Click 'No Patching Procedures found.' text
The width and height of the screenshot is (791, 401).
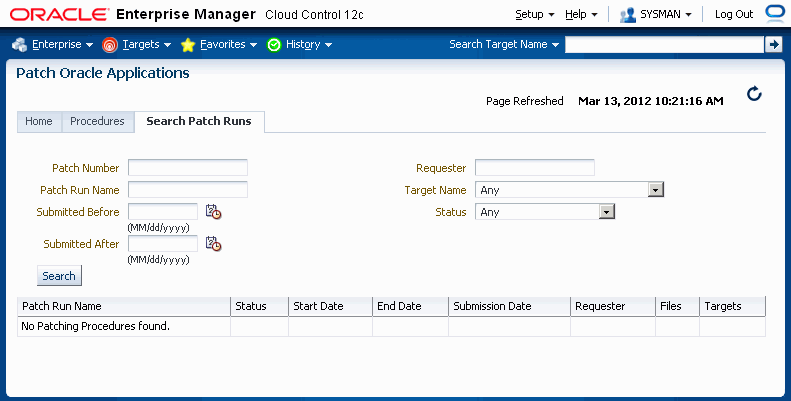click(95, 326)
